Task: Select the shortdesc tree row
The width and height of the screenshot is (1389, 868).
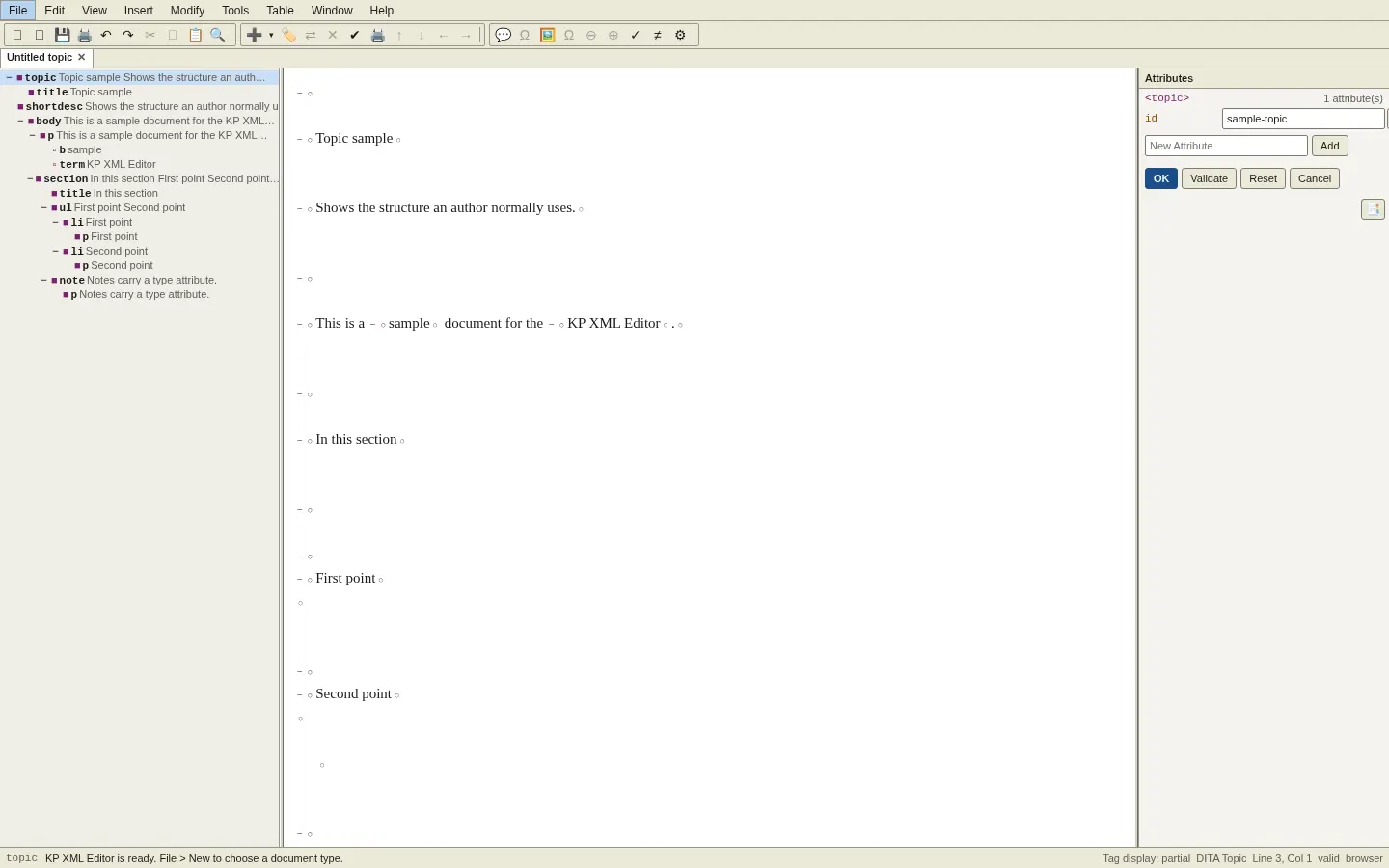Action: (140, 106)
